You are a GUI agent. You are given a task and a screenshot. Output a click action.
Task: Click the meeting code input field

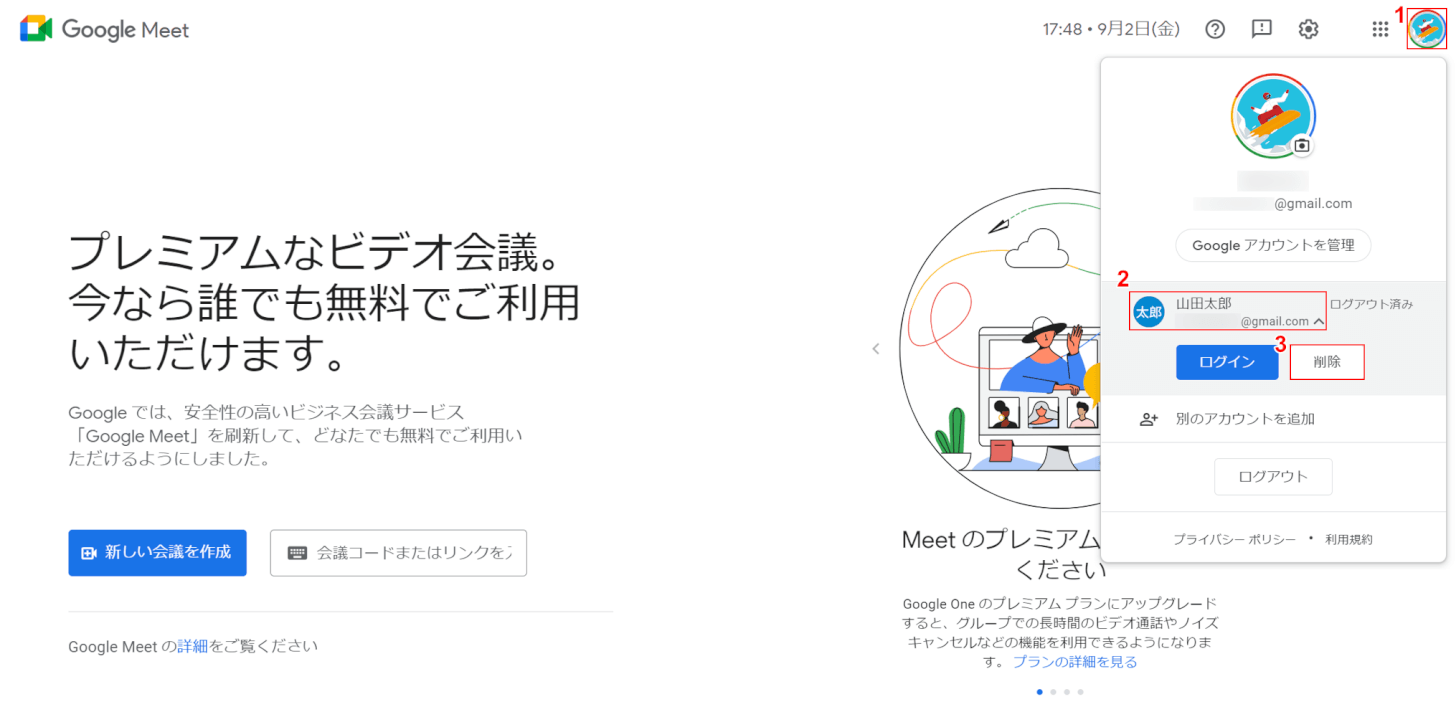398,553
